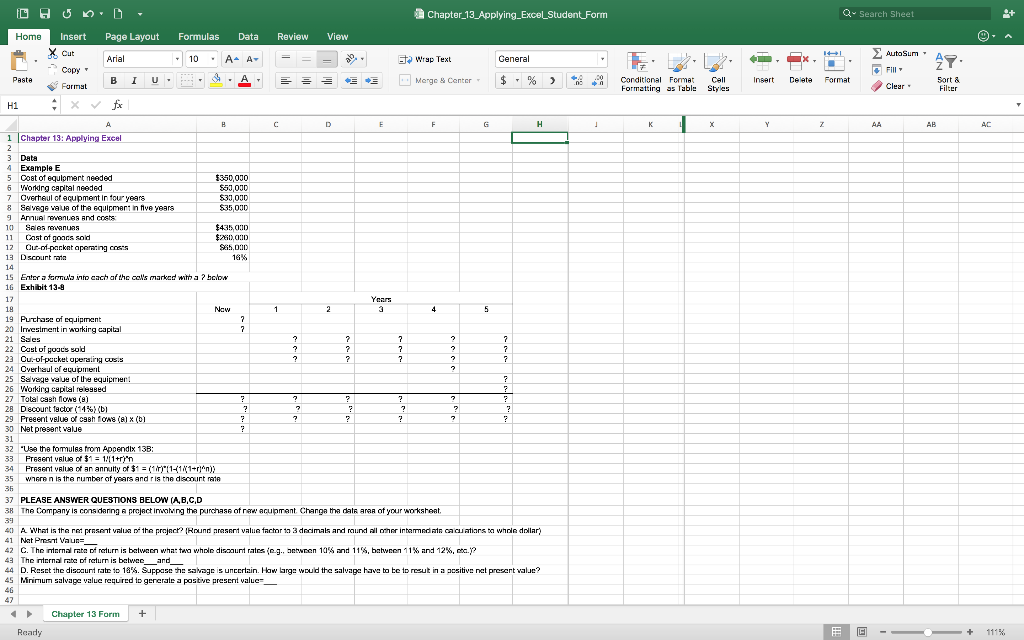Open the font size dropdown
Screen dimensions: 1024x640
tap(211, 59)
